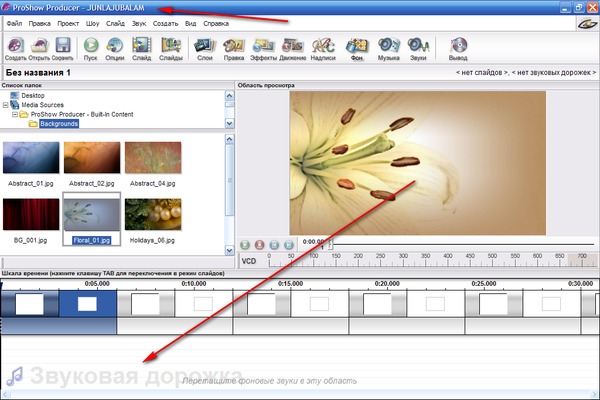Screen dimensions: 600x400
Task: Select the Abstract_01.jpg thumbnail
Action: [x=31, y=158]
